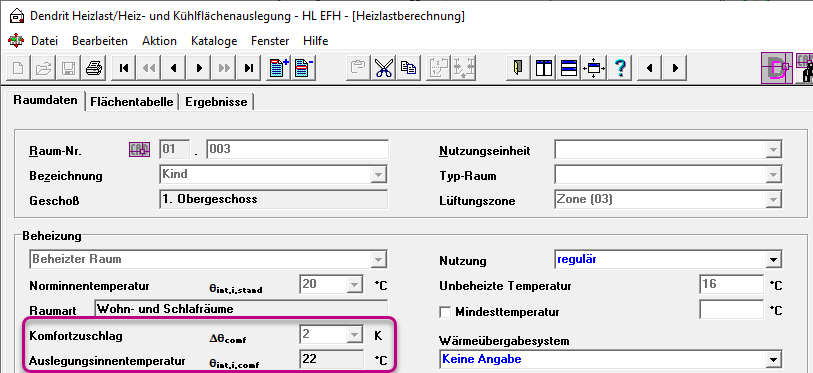Open the Aktion menu
This screenshot has height=373, width=813.
pyautogui.click(x=159, y=40)
